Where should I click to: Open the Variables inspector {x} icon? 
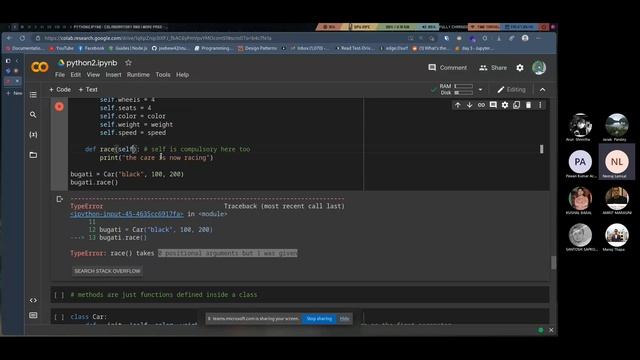click(33, 134)
